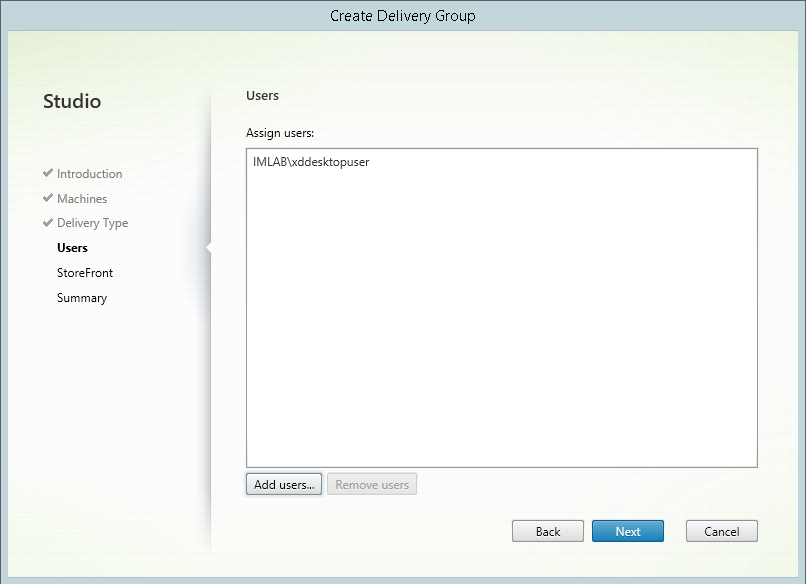Viewport: 806px width, 584px height.
Task: Select the Machines step in the sidebar
Action: (81, 198)
